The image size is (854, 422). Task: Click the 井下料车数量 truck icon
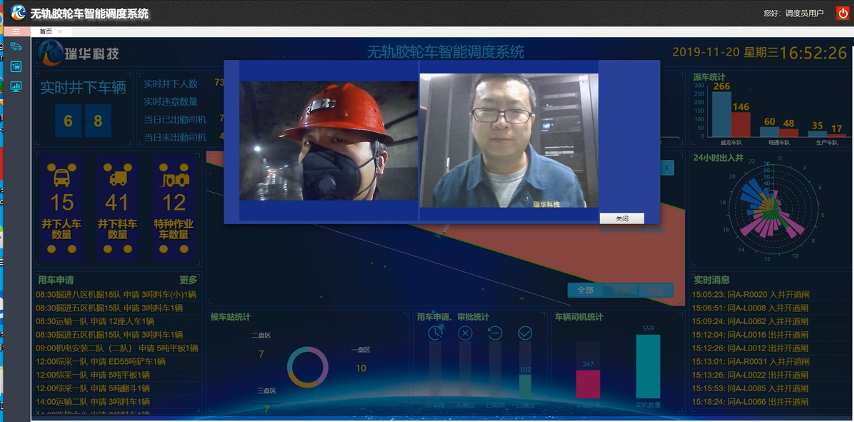coord(117,176)
